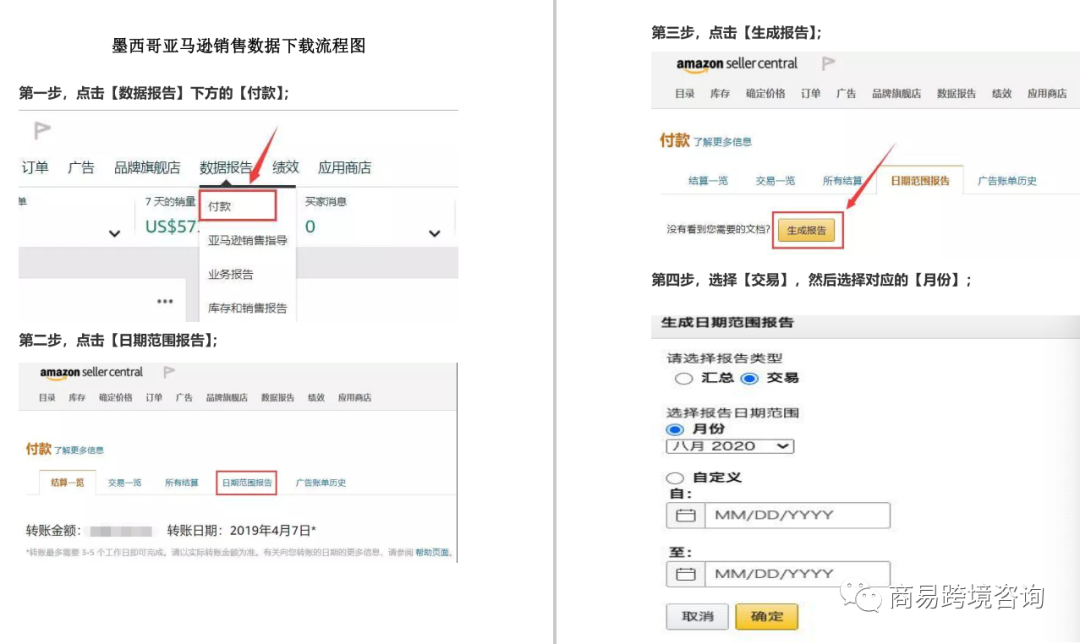Click the flag icon beside step three logo
Image resolution: width=1080 pixels, height=644 pixels.
click(x=828, y=63)
